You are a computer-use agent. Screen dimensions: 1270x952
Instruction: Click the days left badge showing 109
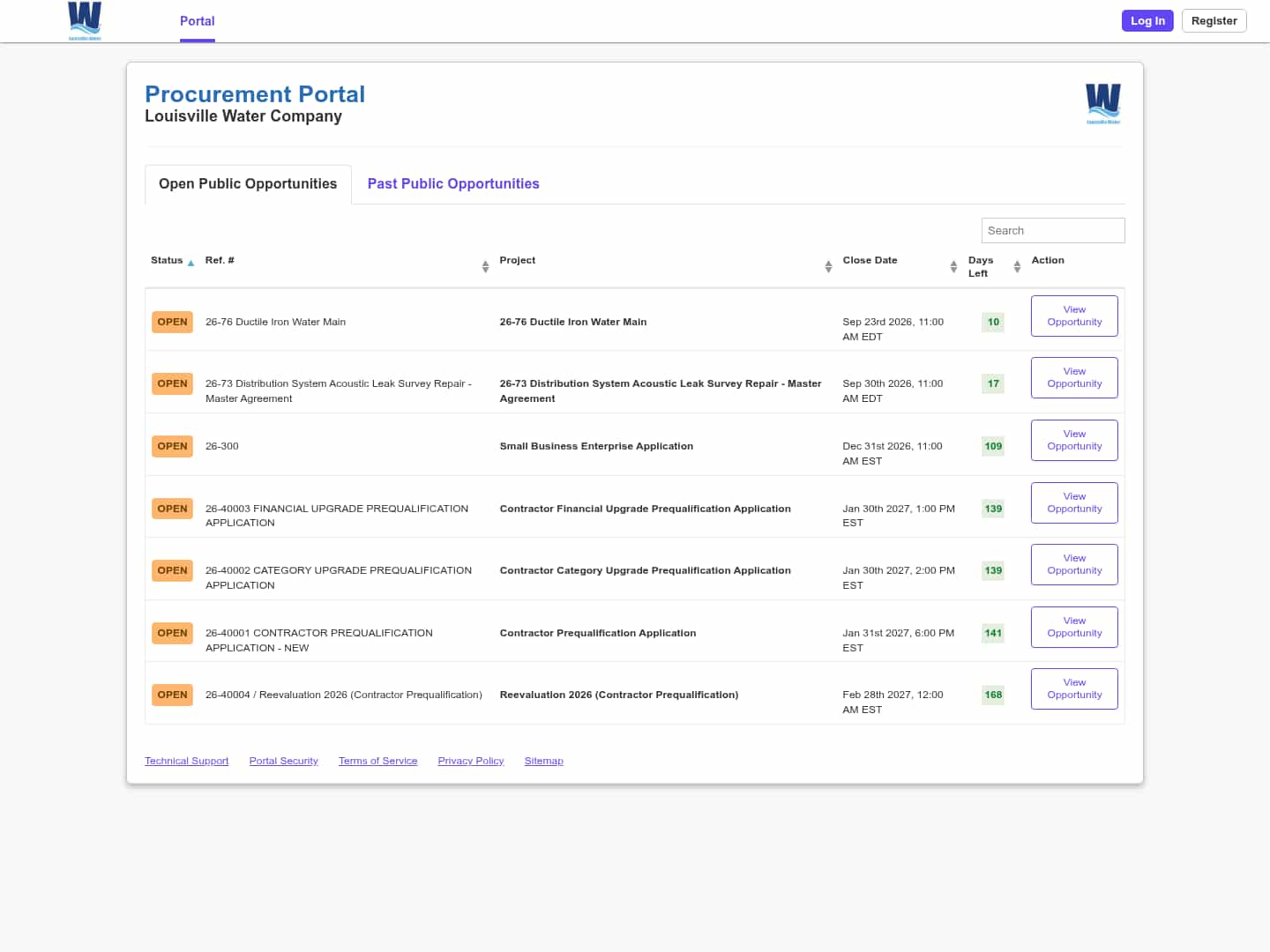(x=993, y=446)
